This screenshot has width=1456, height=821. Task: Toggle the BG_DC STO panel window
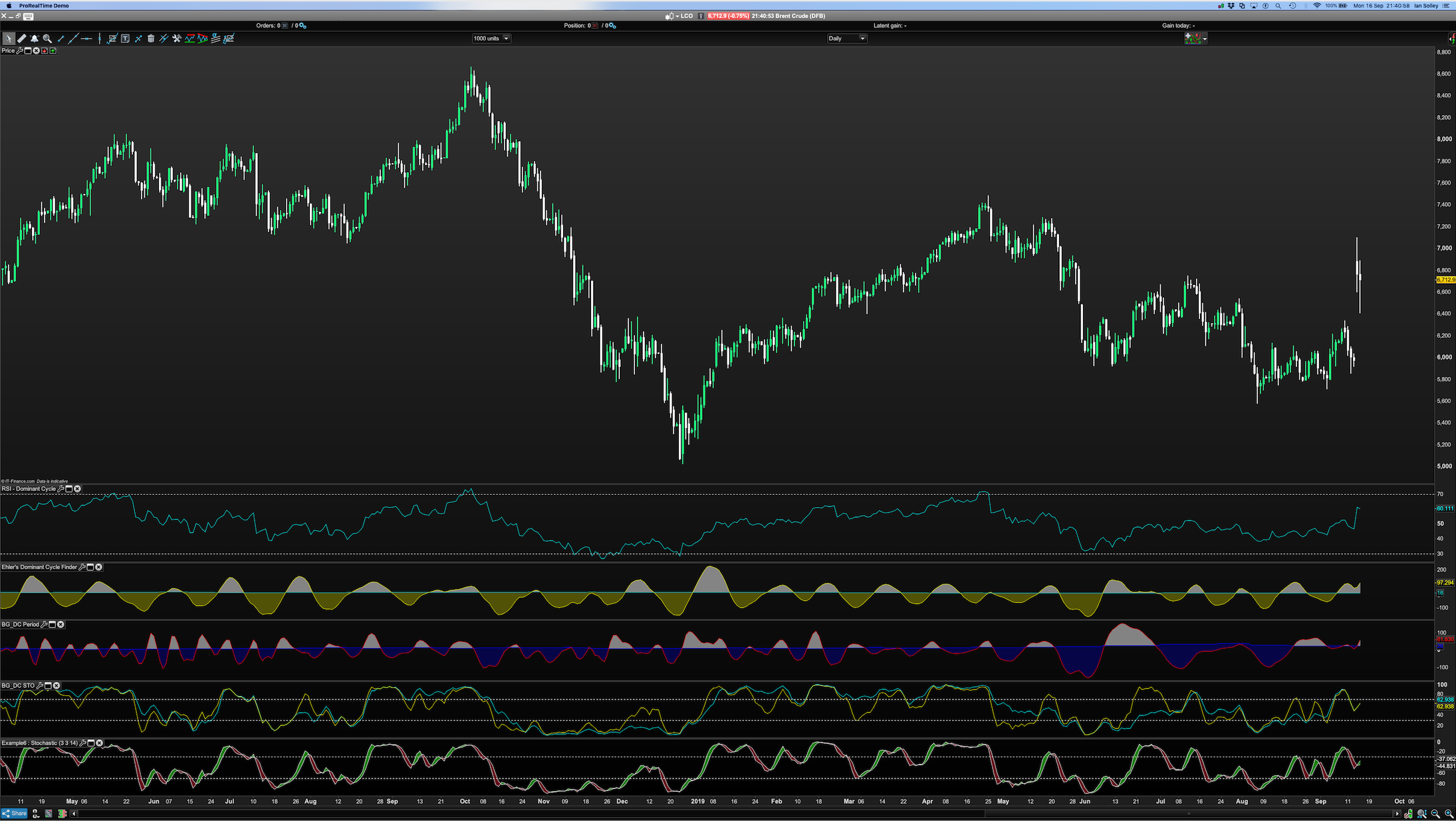[48, 685]
